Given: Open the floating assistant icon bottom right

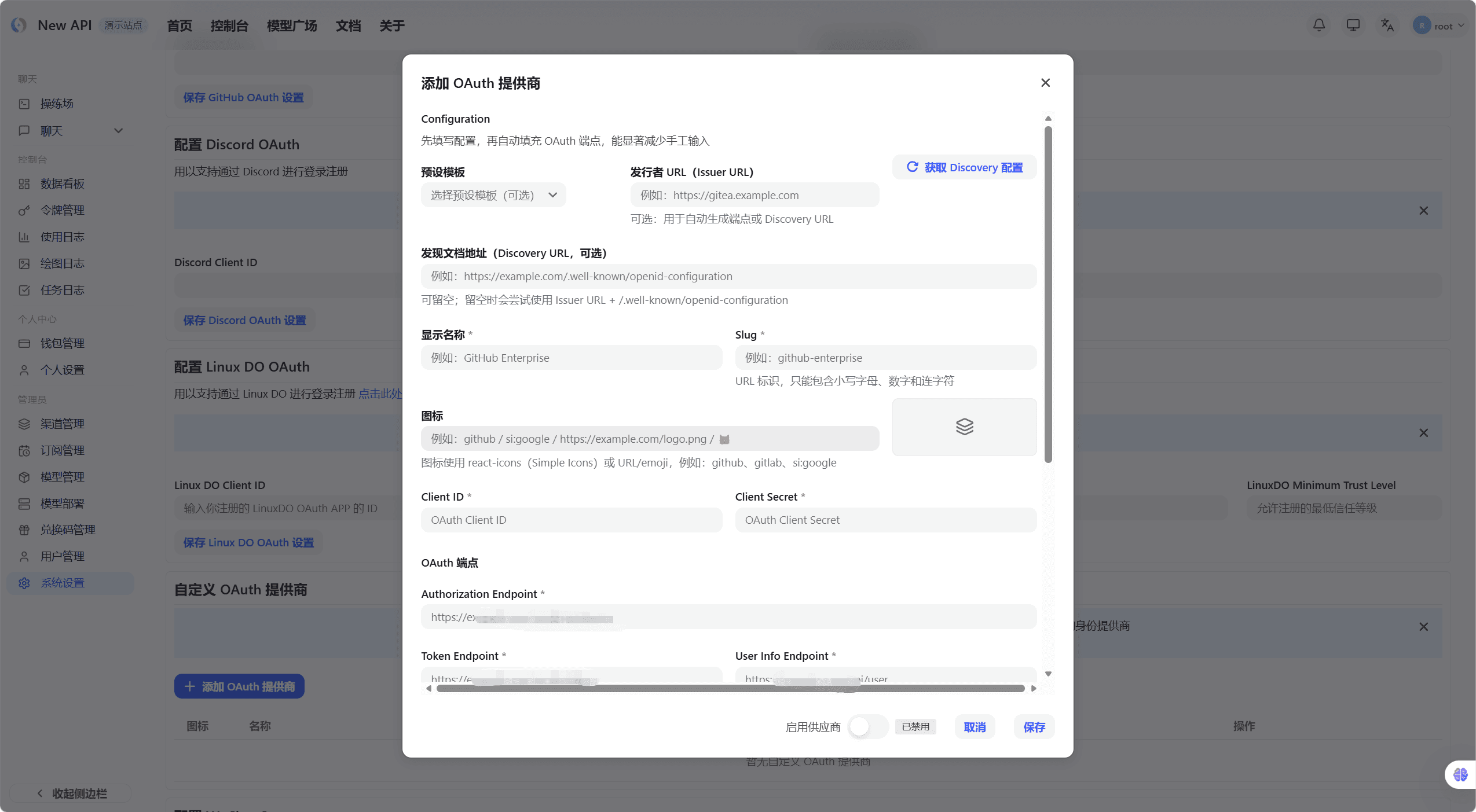Looking at the screenshot, I should pos(1460,774).
